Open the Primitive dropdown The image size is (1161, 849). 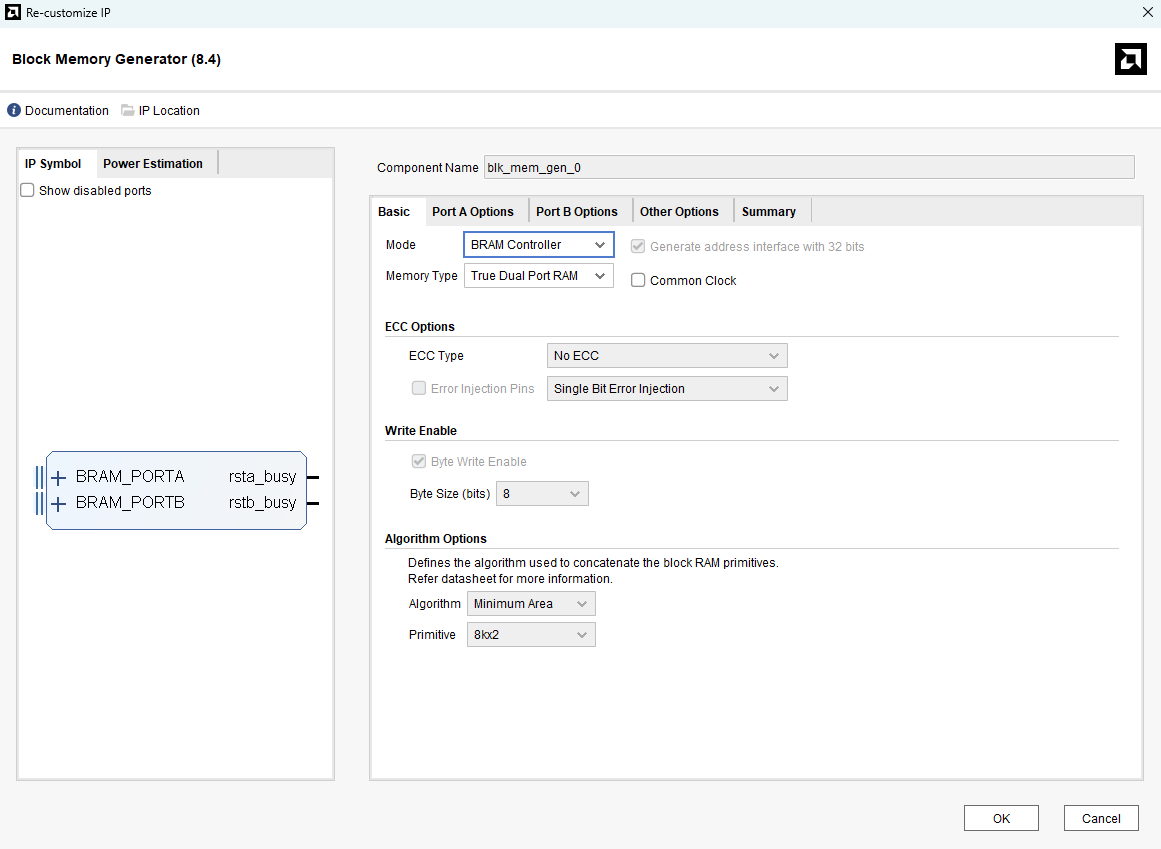(x=531, y=635)
